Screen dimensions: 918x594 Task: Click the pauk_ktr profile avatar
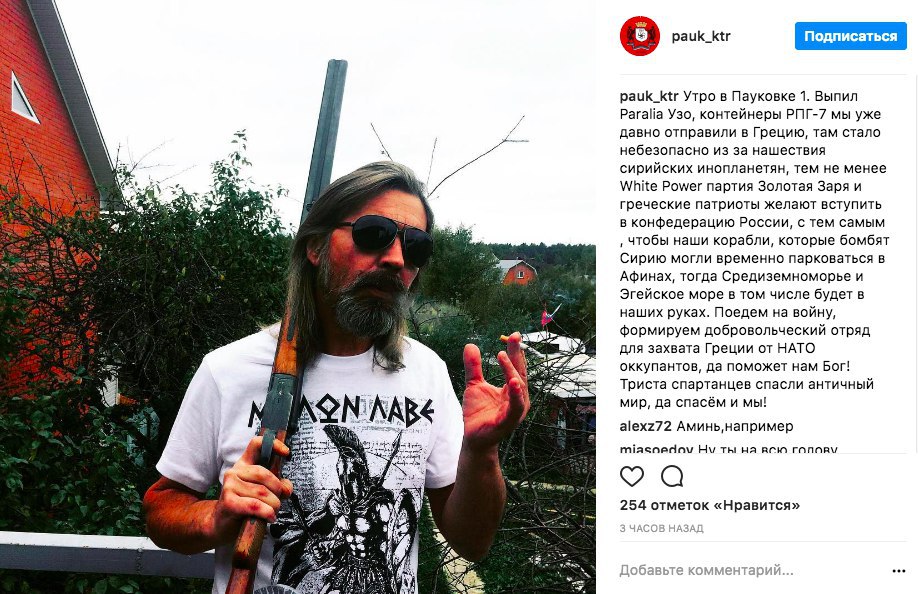pyautogui.click(x=640, y=36)
